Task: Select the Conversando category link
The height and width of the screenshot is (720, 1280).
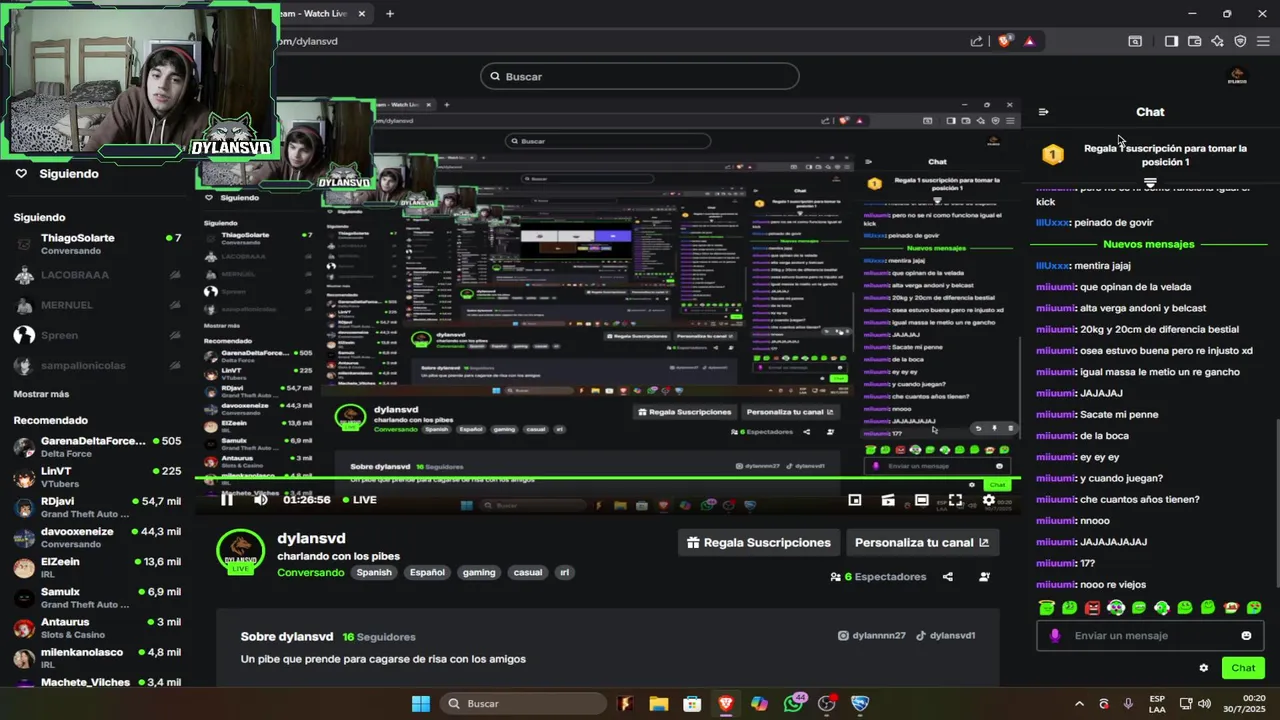Action: pyautogui.click(x=311, y=573)
